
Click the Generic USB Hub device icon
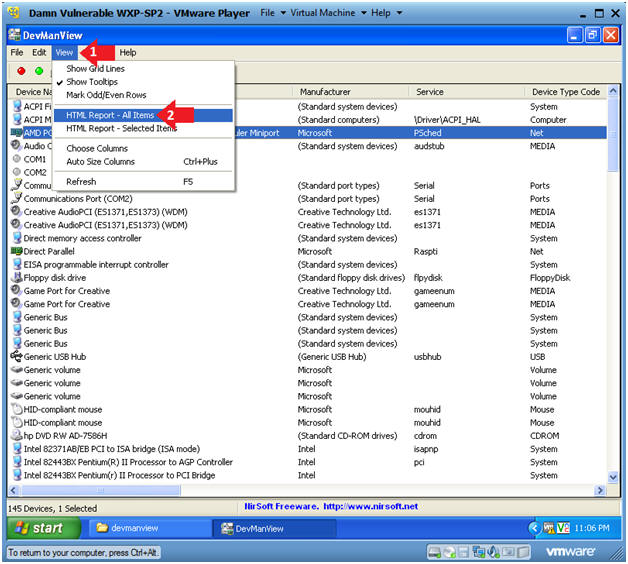[x=16, y=356]
